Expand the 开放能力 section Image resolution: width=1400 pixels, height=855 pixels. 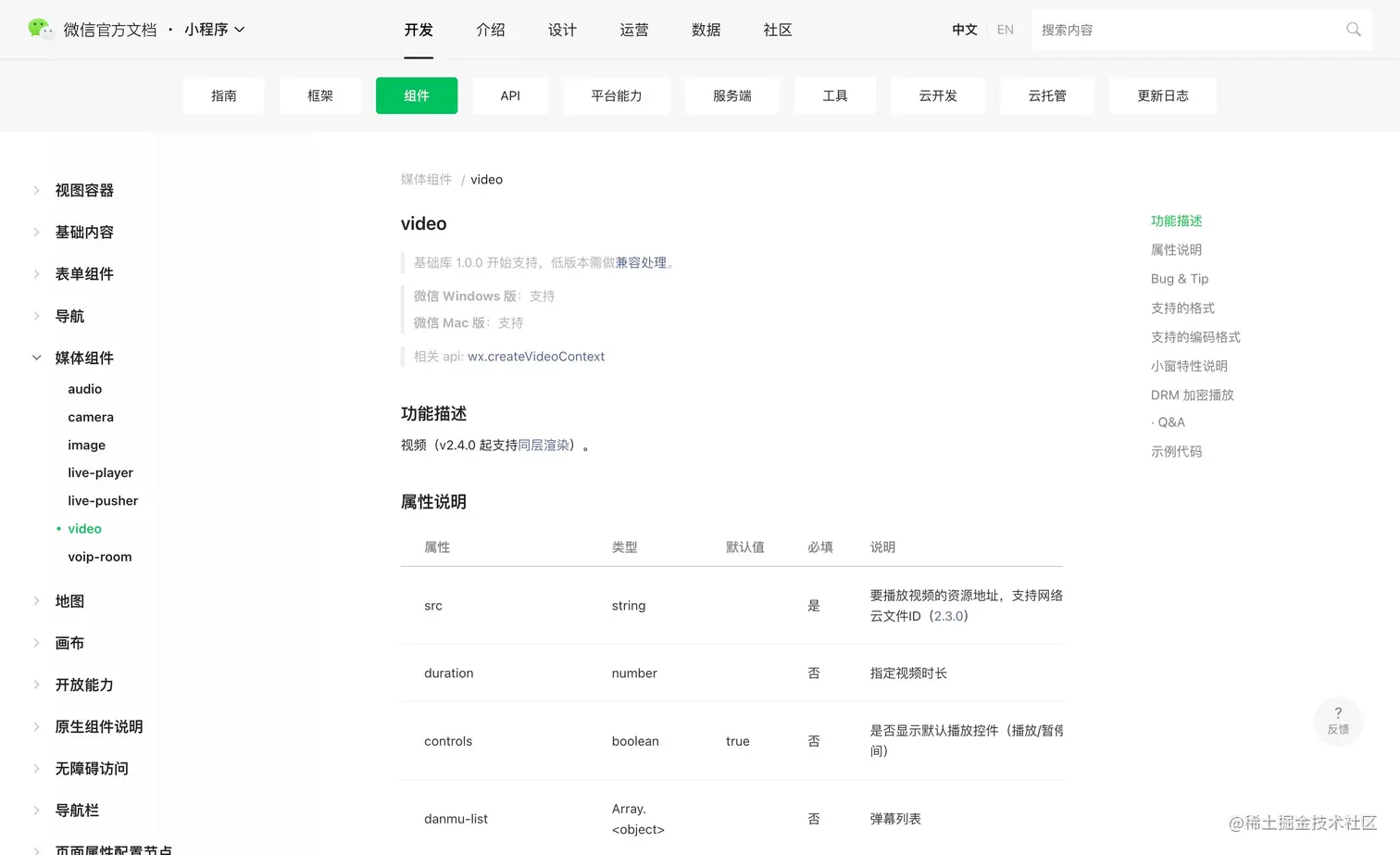(x=83, y=685)
